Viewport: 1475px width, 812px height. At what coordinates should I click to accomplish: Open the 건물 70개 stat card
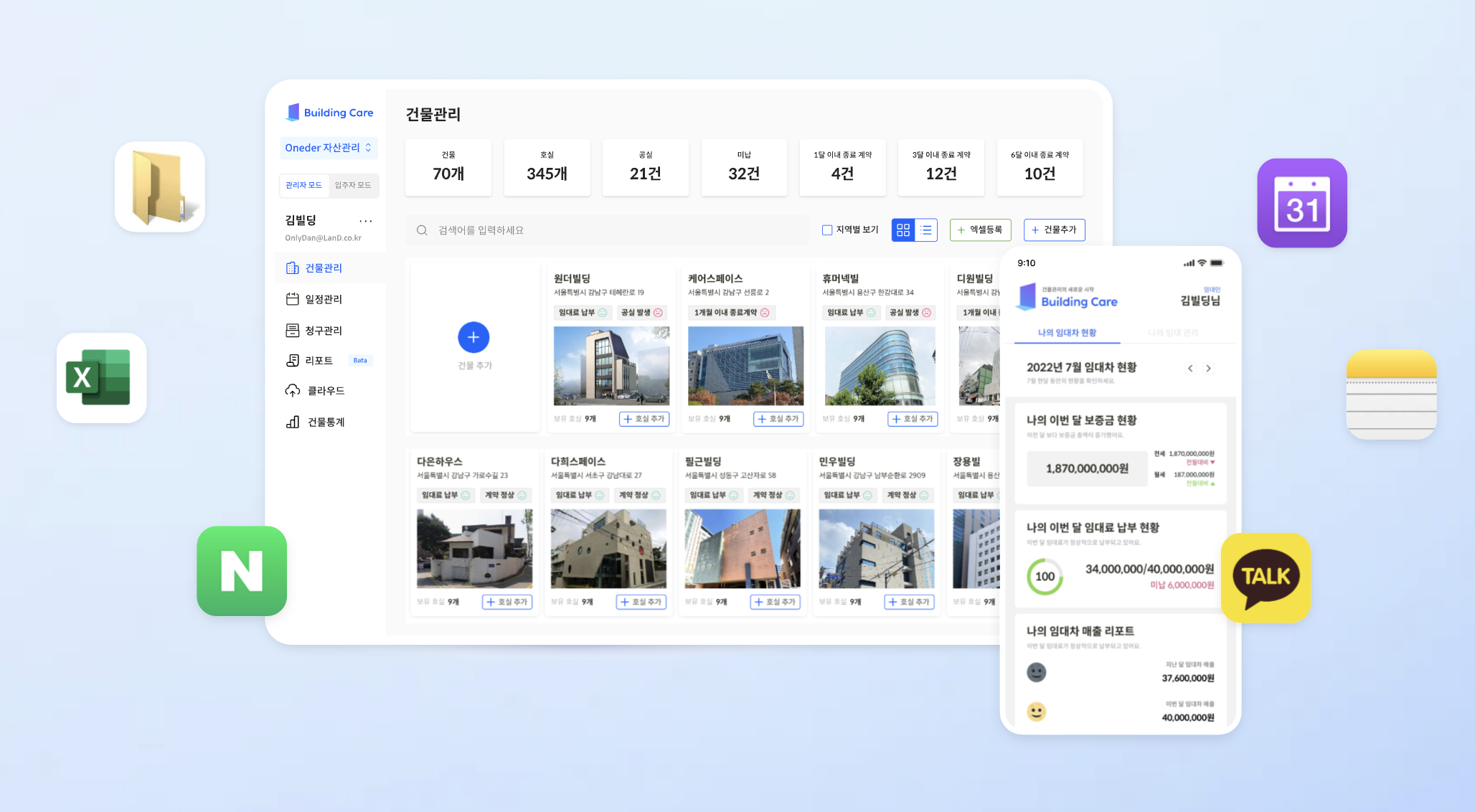click(x=448, y=167)
